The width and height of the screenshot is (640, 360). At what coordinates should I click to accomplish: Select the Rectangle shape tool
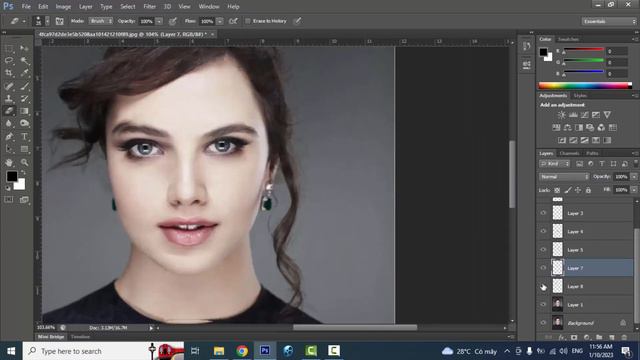(x=24, y=149)
